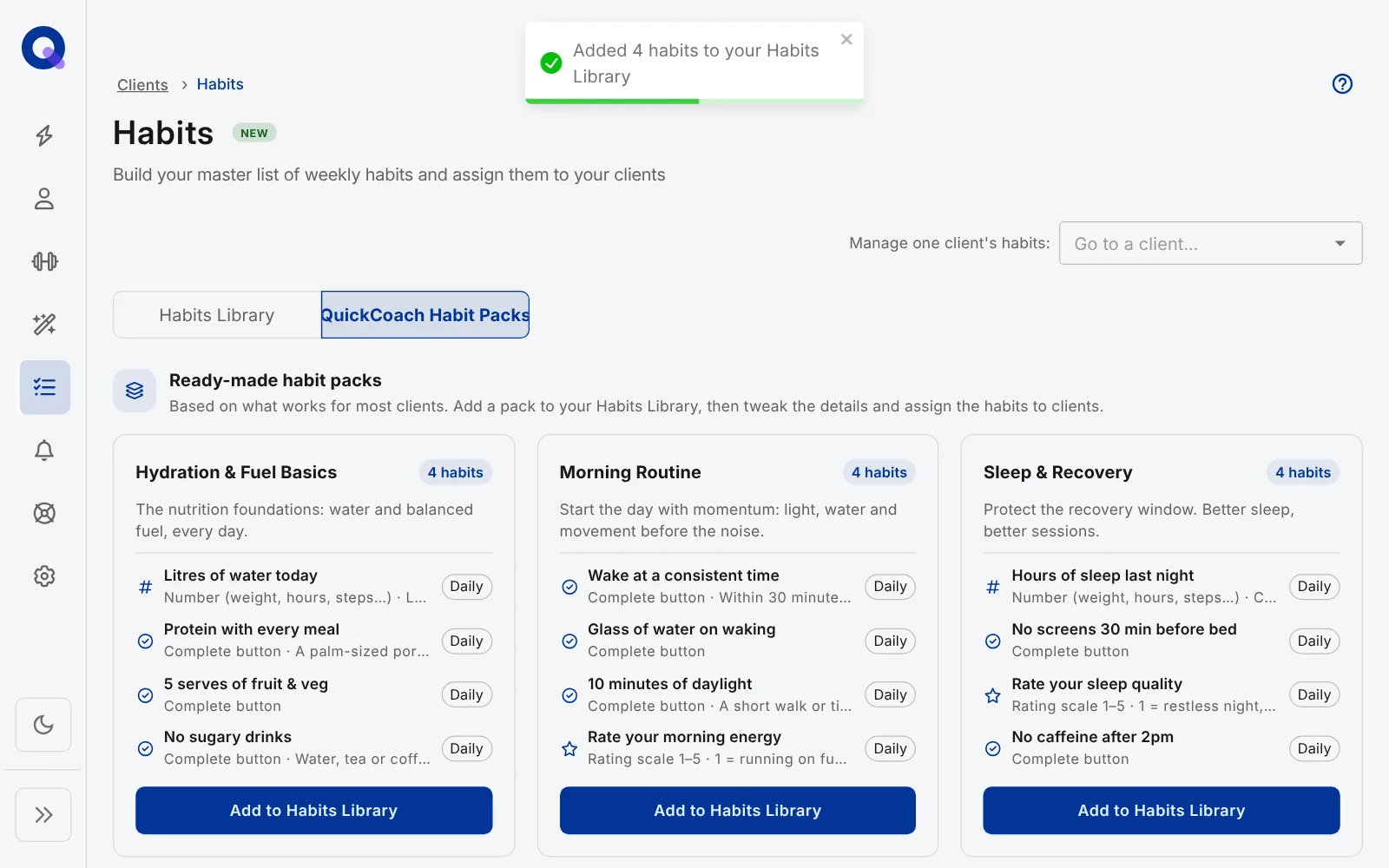Select '10 minutes of daylight' habit text
Viewport: 1389px width, 868px height.
[x=670, y=684]
